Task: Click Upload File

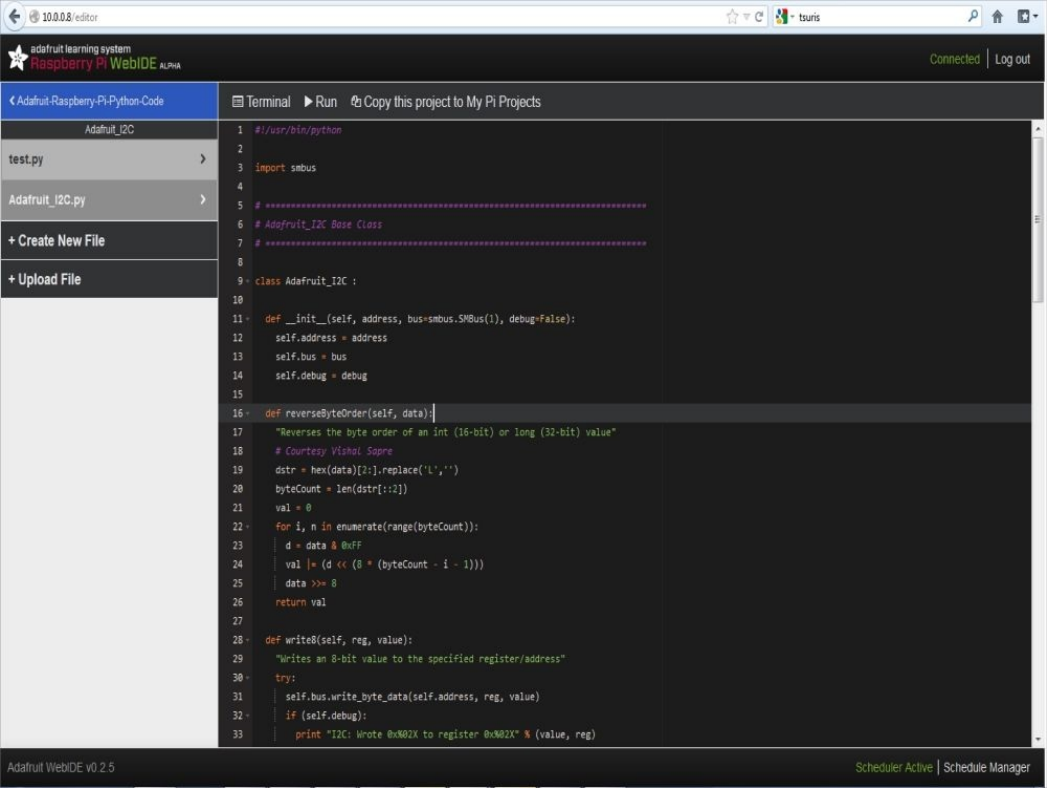Action: pos(109,279)
